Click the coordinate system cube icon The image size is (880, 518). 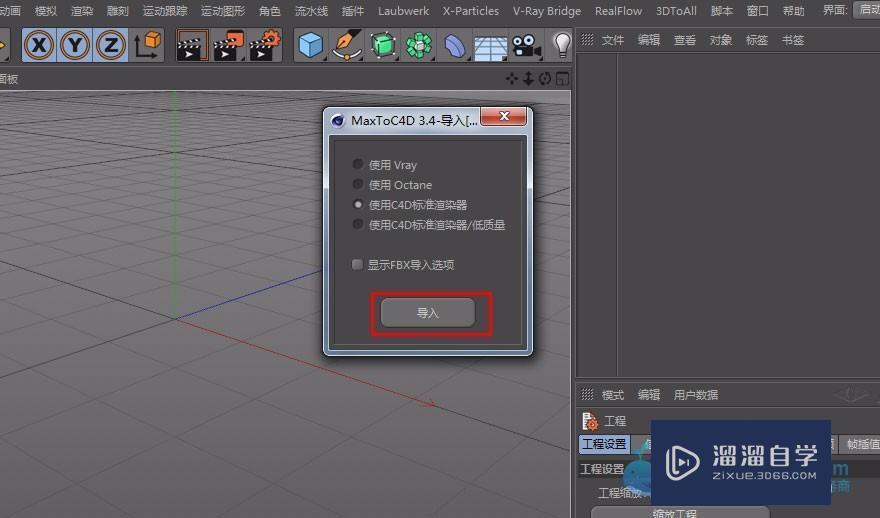[x=147, y=45]
